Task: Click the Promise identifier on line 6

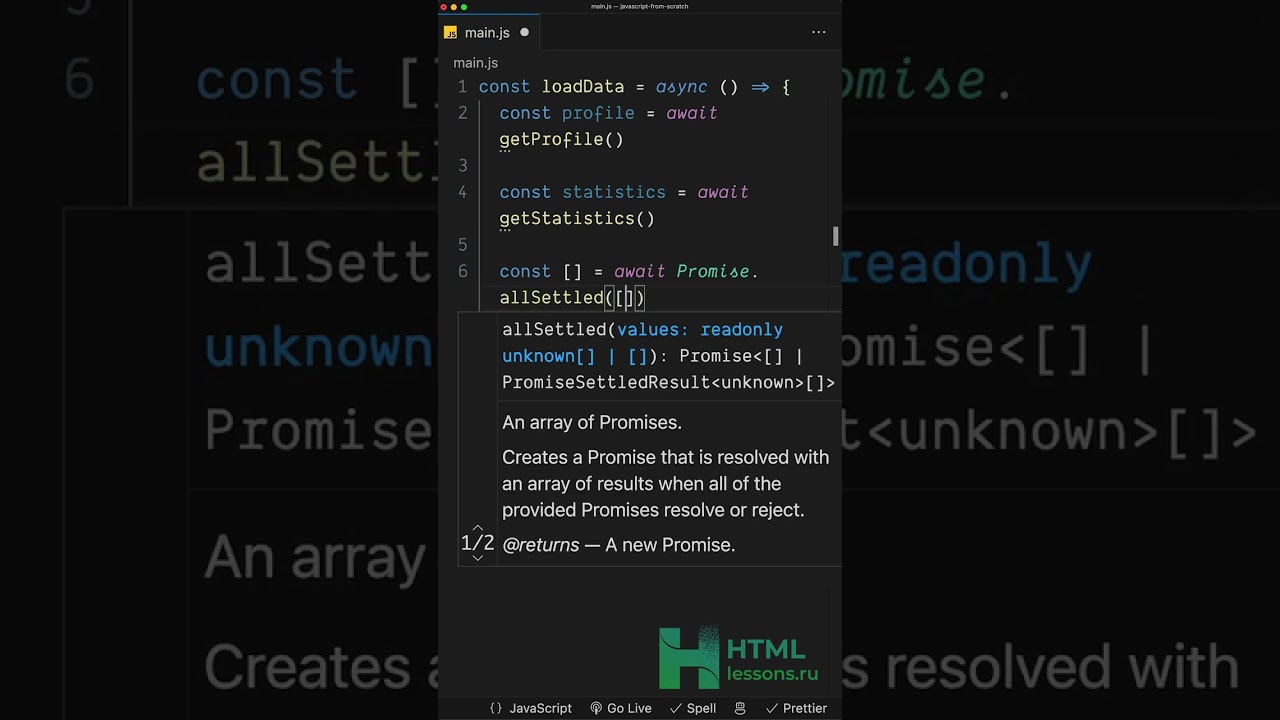Action: (713, 271)
